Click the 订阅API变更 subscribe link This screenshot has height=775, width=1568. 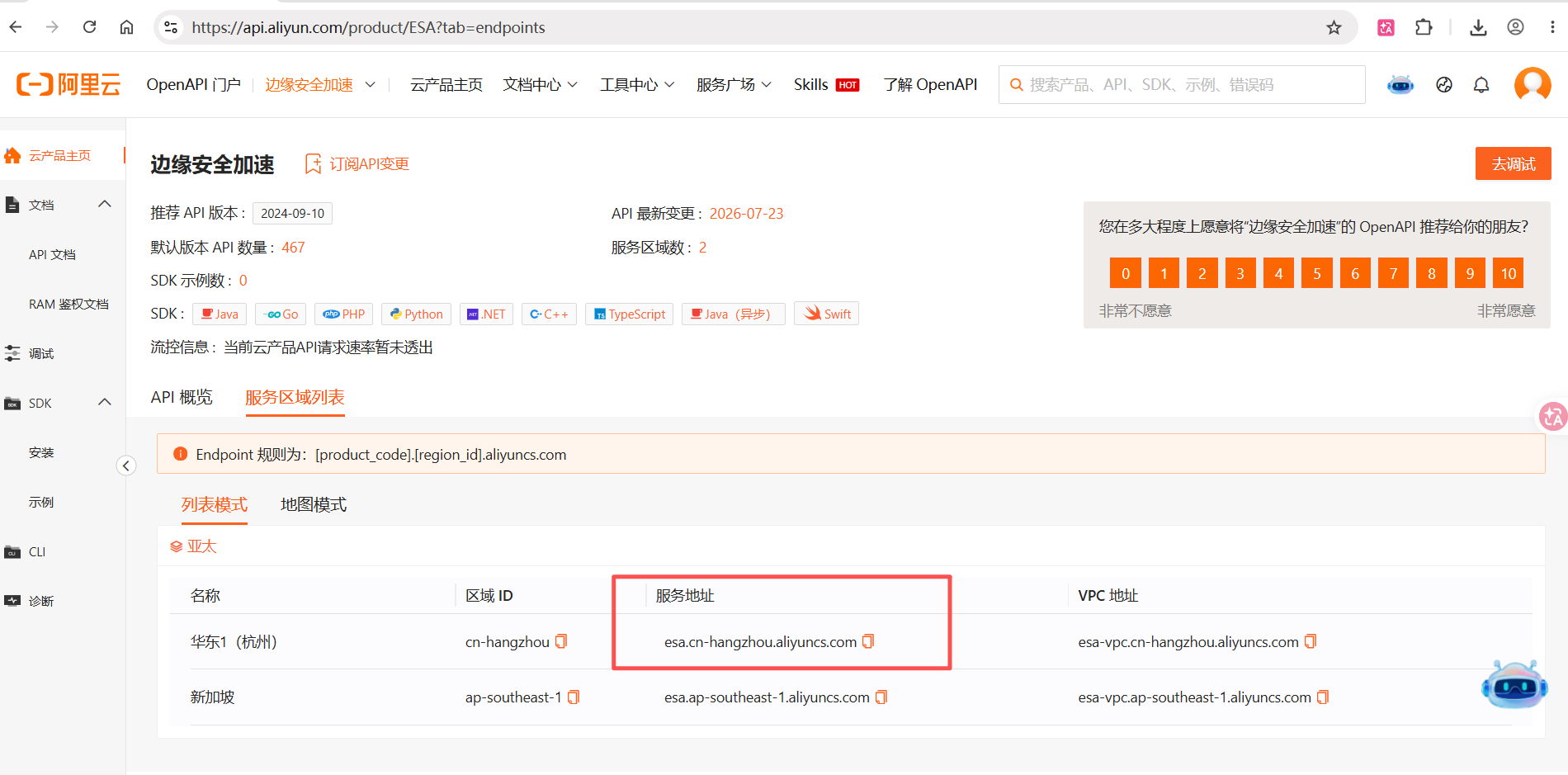point(357,164)
